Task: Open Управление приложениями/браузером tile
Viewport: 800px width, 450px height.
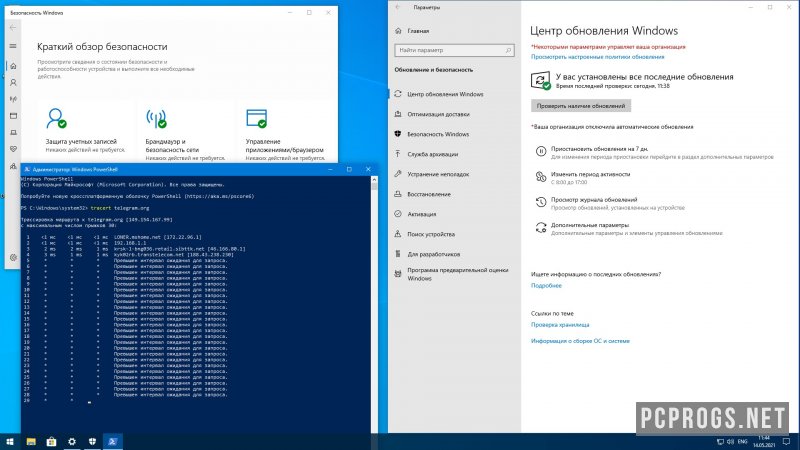Action: pyautogui.click(x=285, y=130)
